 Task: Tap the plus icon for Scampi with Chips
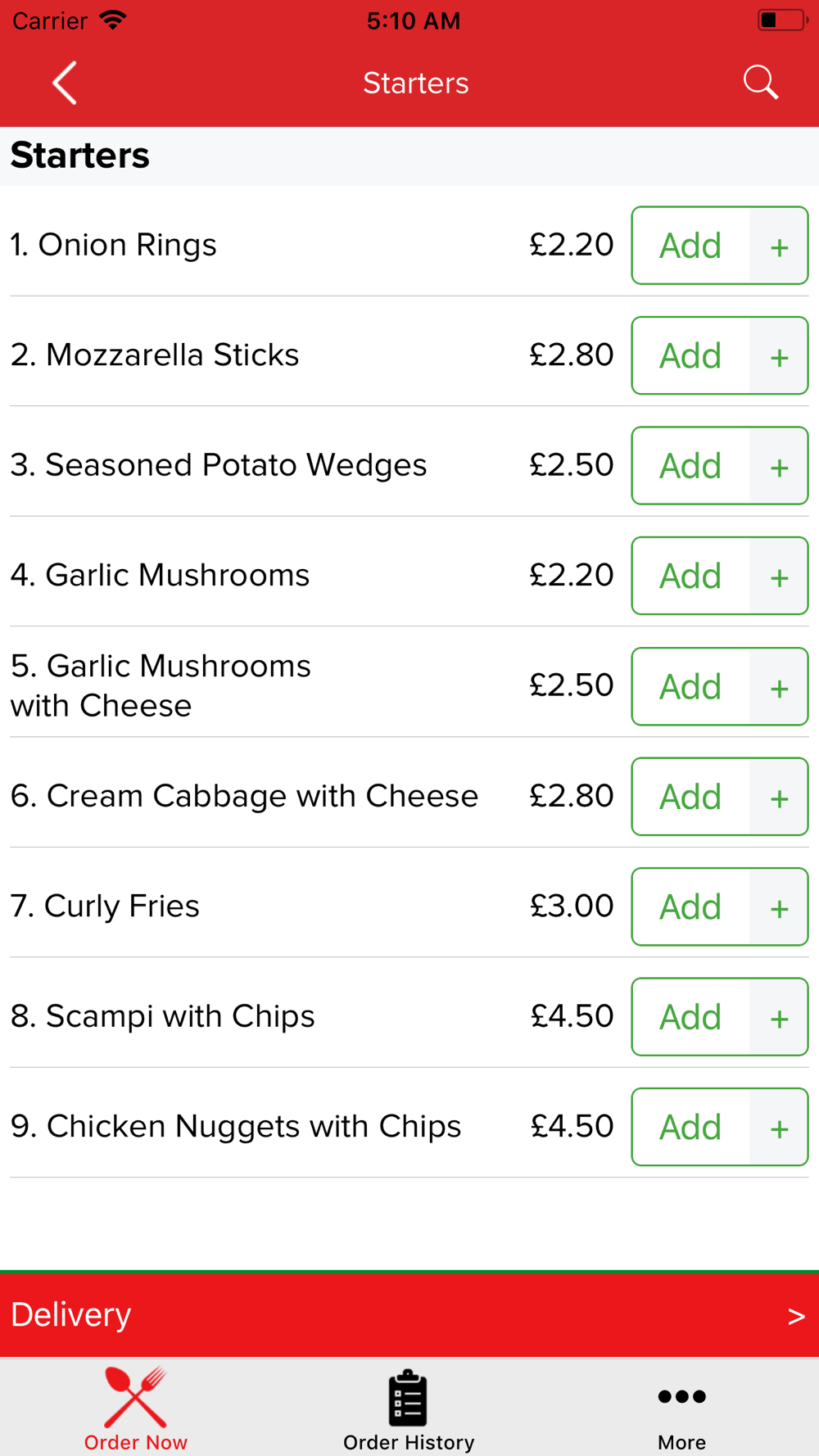coord(779,1018)
